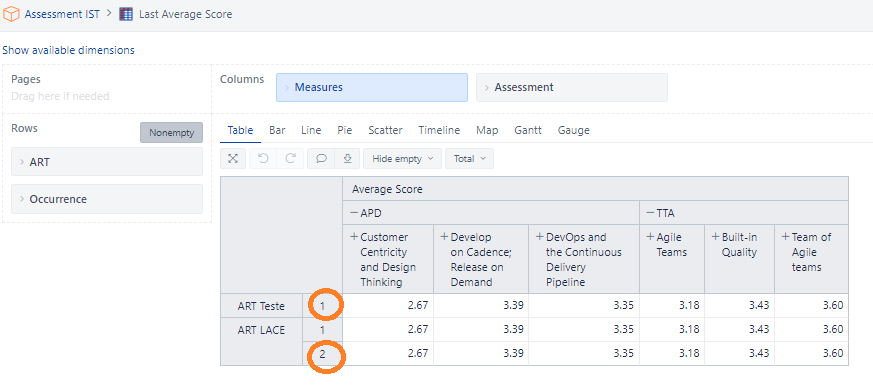Click the redo arrow icon
Viewport: 873px width, 392px height.
click(x=290, y=159)
